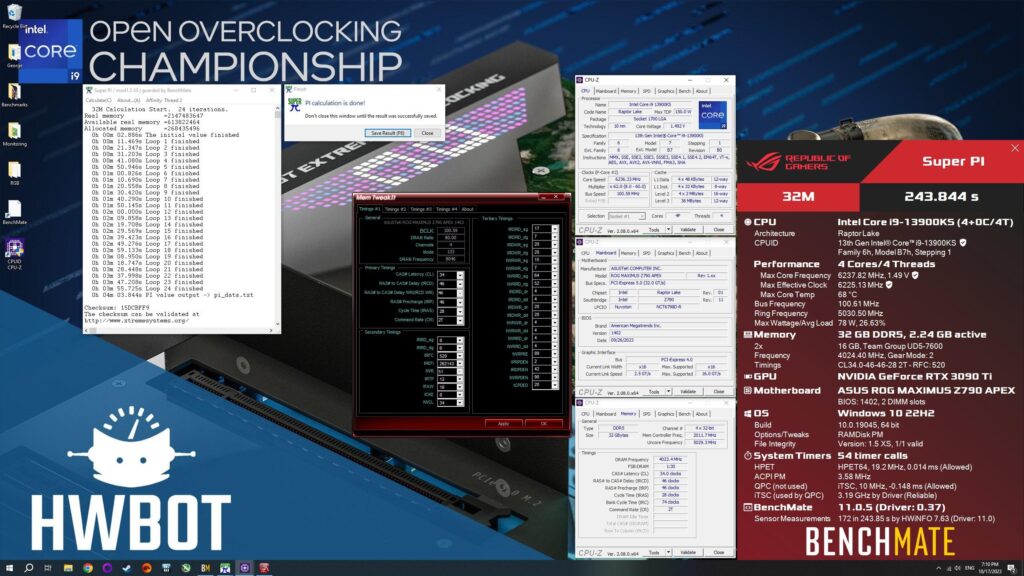This screenshot has height=576, width=1024.
Task: Open Socket #1 Selection dropdown in CPU-Z
Action: [626, 216]
